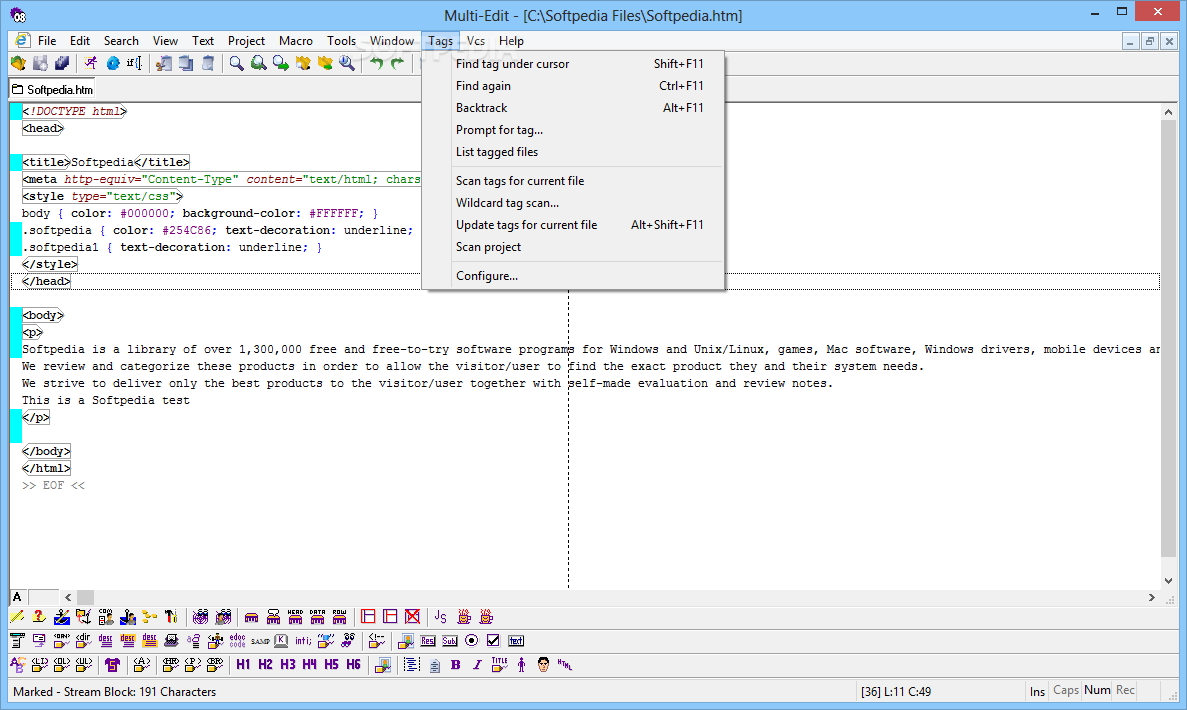Click the table DATA icon

pos(317,617)
